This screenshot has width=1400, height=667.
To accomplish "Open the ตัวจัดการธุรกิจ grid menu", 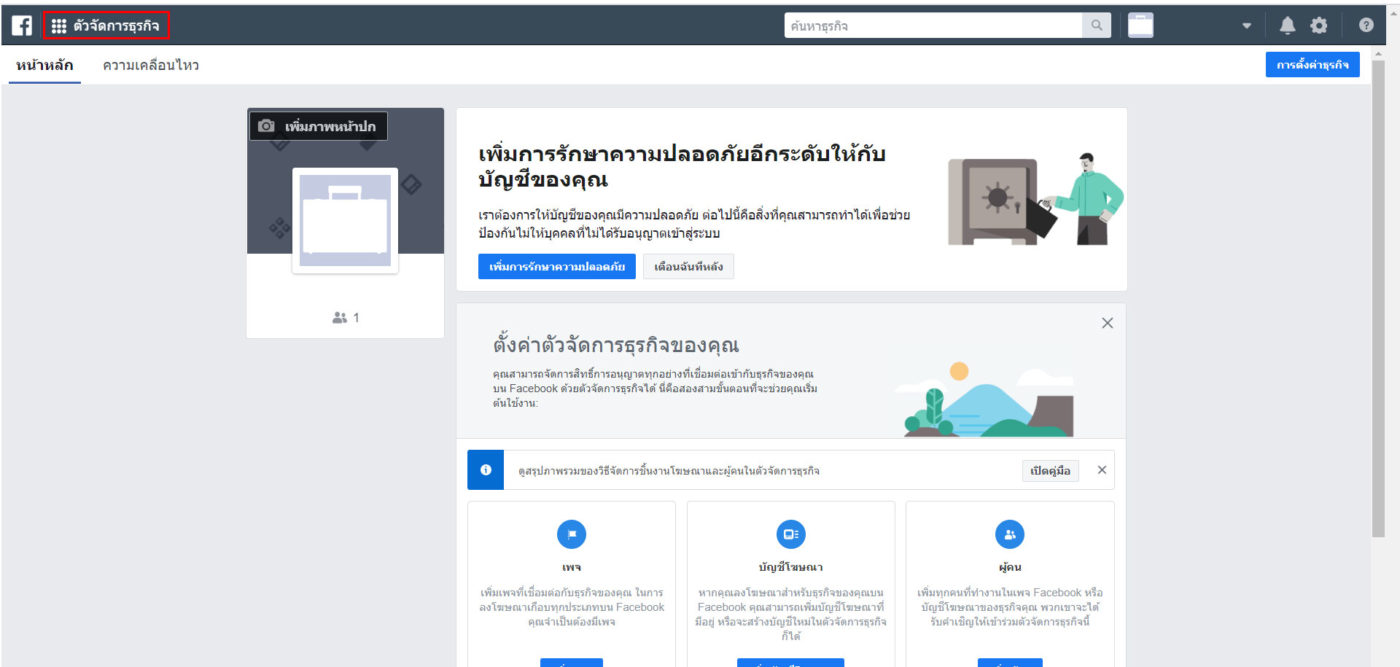I will click(106, 26).
